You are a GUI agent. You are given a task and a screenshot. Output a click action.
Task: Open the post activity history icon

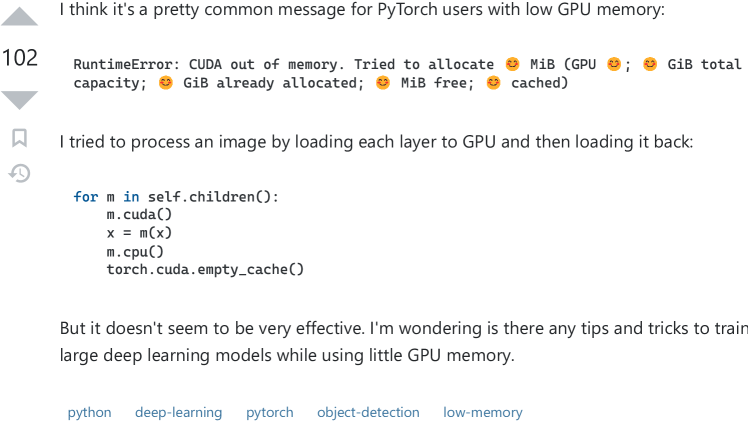point(20,173)
